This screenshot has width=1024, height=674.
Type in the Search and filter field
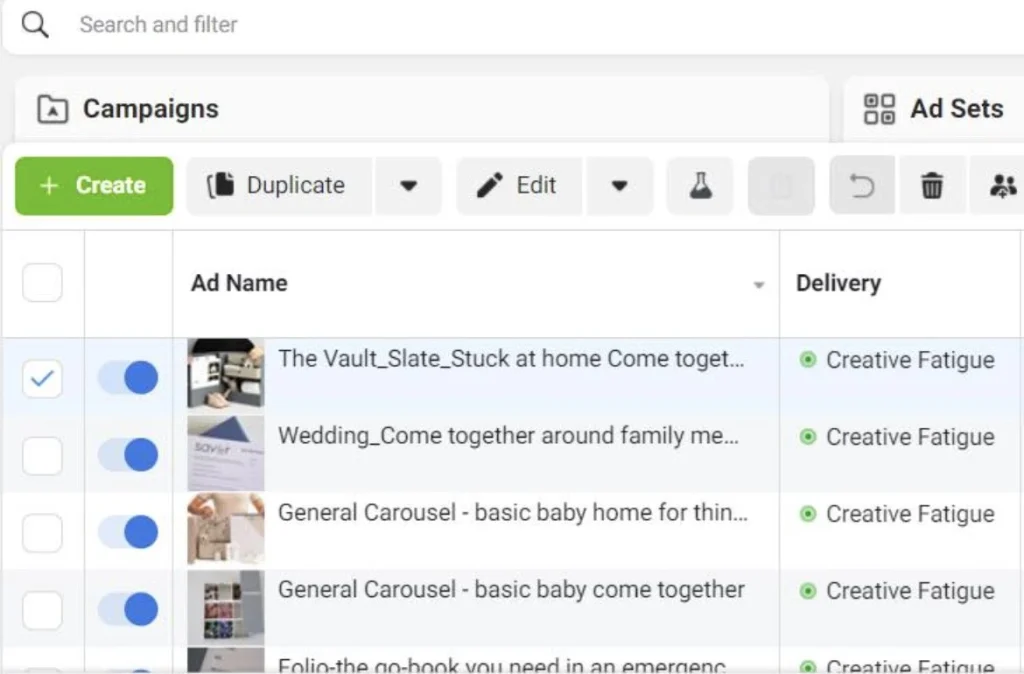point(400,25)
